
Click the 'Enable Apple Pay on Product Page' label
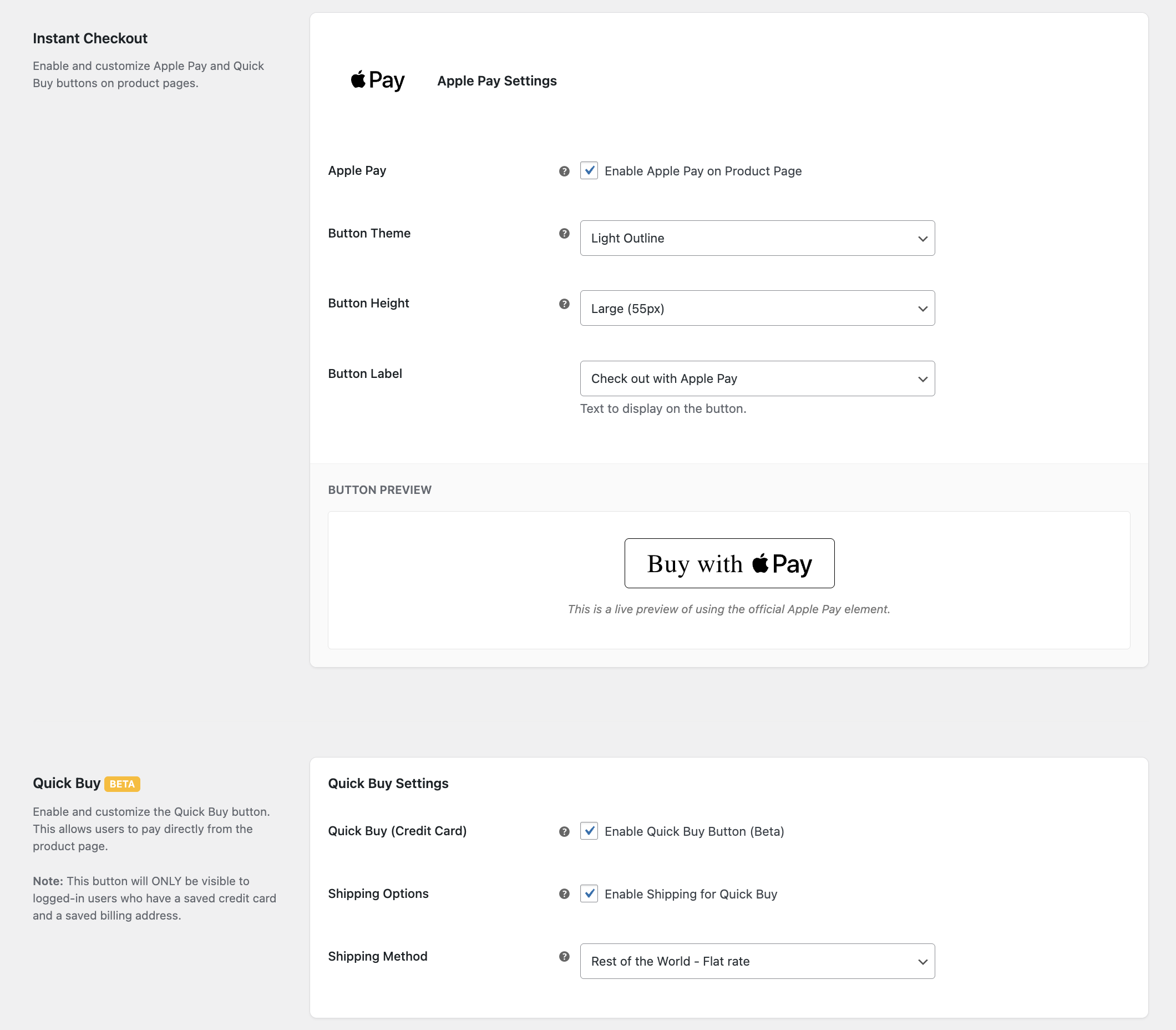point(703,171)
